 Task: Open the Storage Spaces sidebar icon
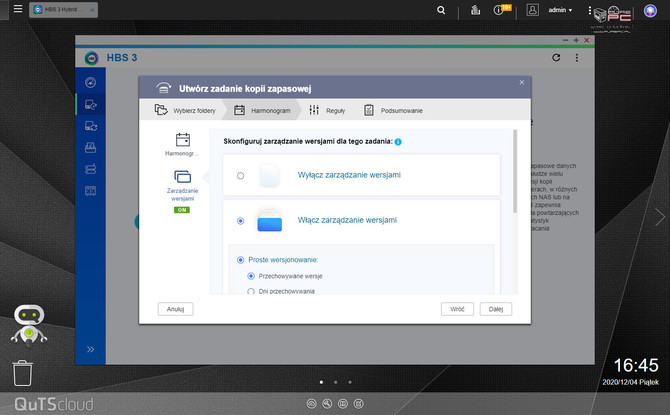pos(91,169)
